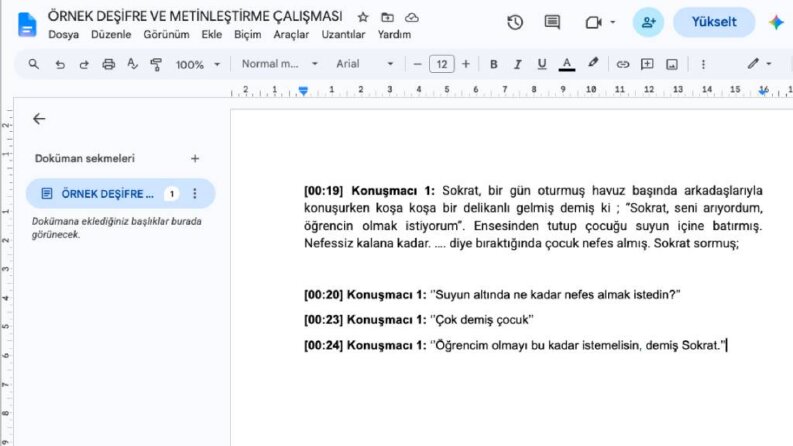This screenshot has height=446, width=793.
Task: Toggle italic formatting
Action: (x=517, y=64)
